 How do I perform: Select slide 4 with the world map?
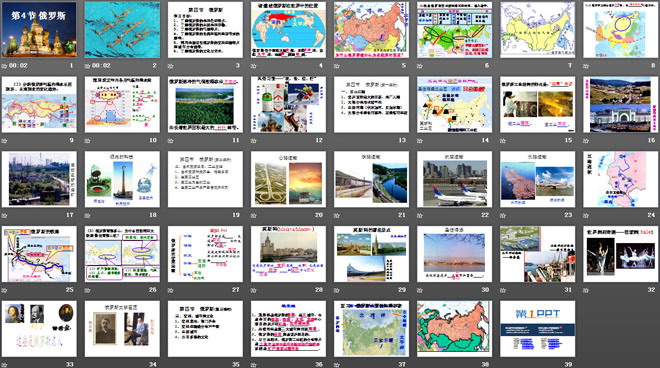(x=288, y=29)
